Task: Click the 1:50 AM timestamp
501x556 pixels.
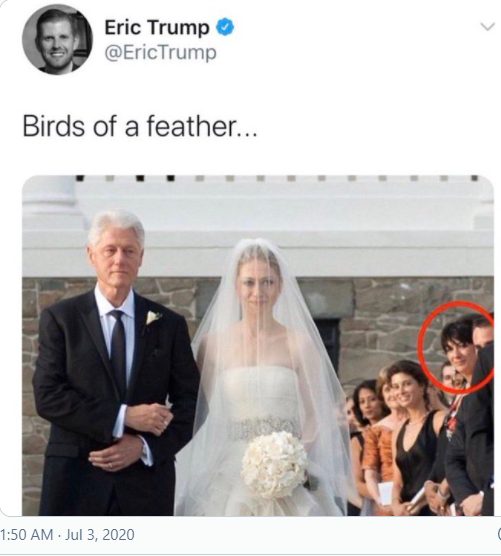Action: (x=27, y=534)
